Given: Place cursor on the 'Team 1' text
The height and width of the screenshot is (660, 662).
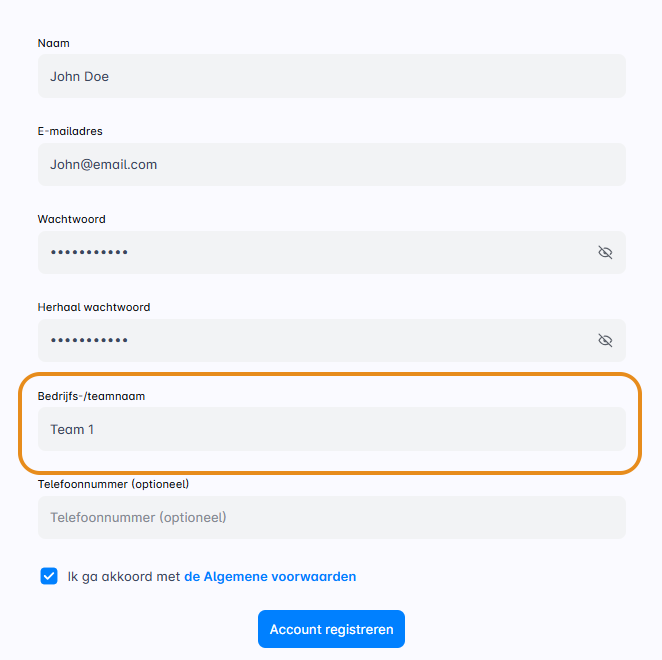Looking at the screenshot, I should 72,429.
